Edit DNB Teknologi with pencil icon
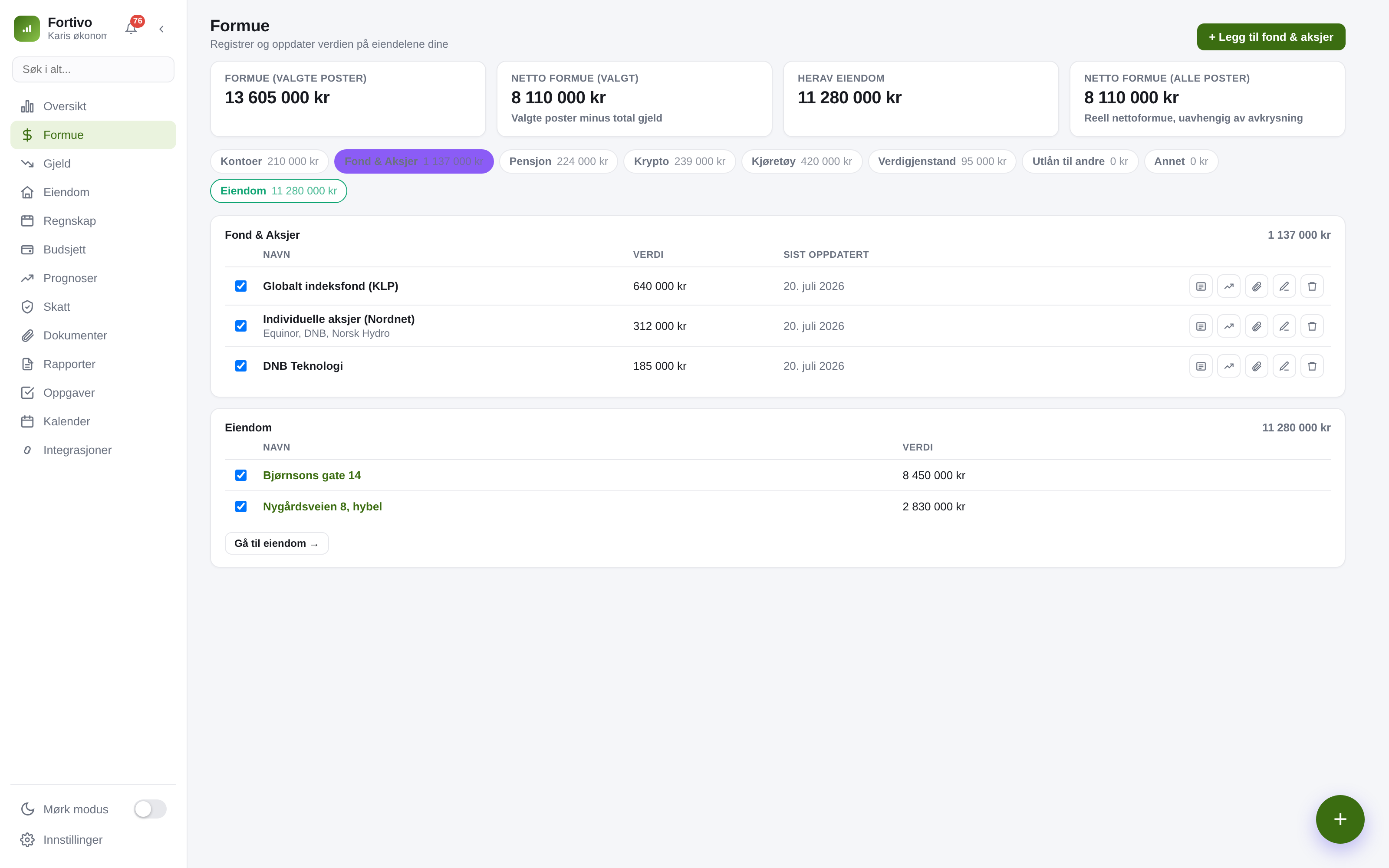The height and width of the screenshot is (868, 1389). tap(1284, 366)
